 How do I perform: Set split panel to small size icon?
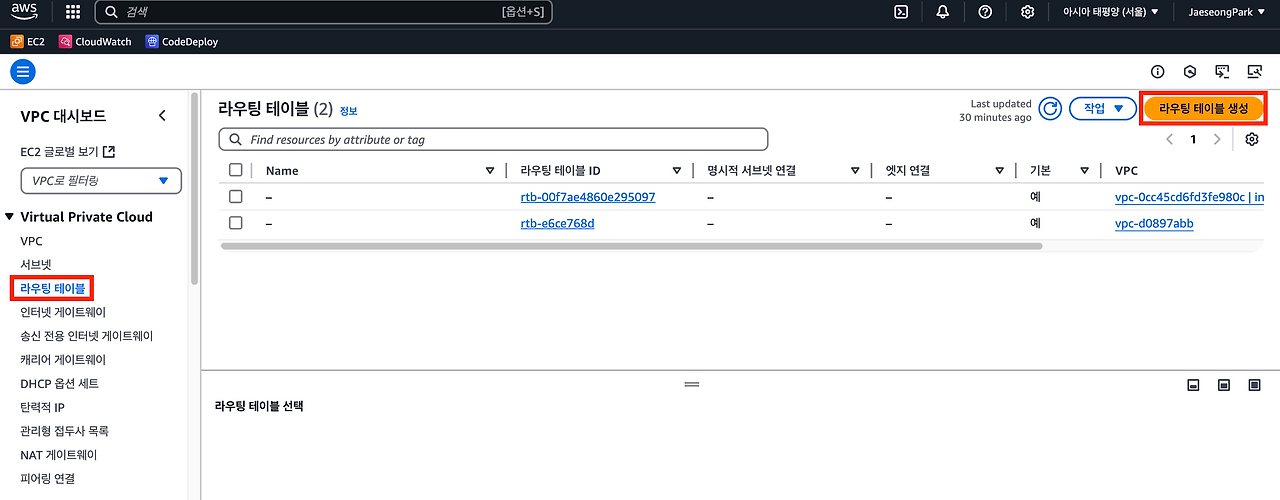(1193, 385)
